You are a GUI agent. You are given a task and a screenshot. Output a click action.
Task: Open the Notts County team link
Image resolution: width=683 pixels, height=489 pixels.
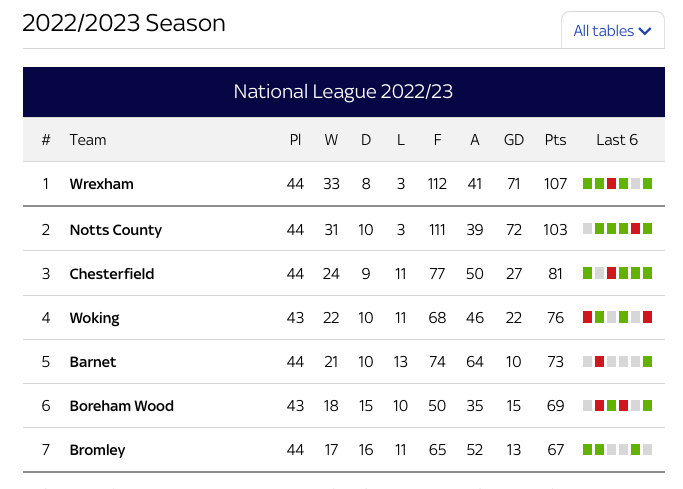click(x=116, y=229)
